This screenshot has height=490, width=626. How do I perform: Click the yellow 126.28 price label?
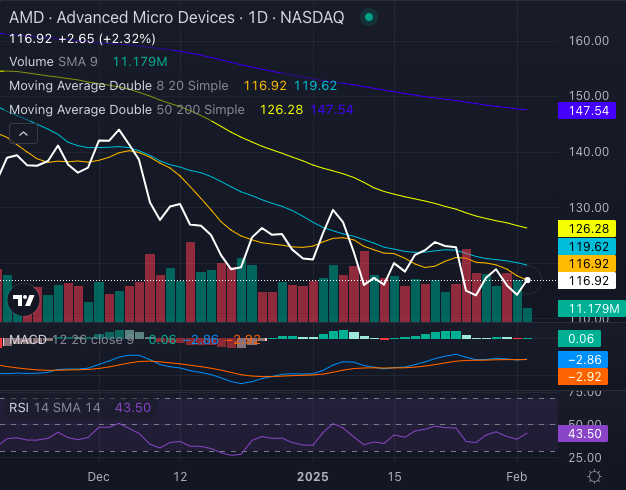click(x=585, y=229)
